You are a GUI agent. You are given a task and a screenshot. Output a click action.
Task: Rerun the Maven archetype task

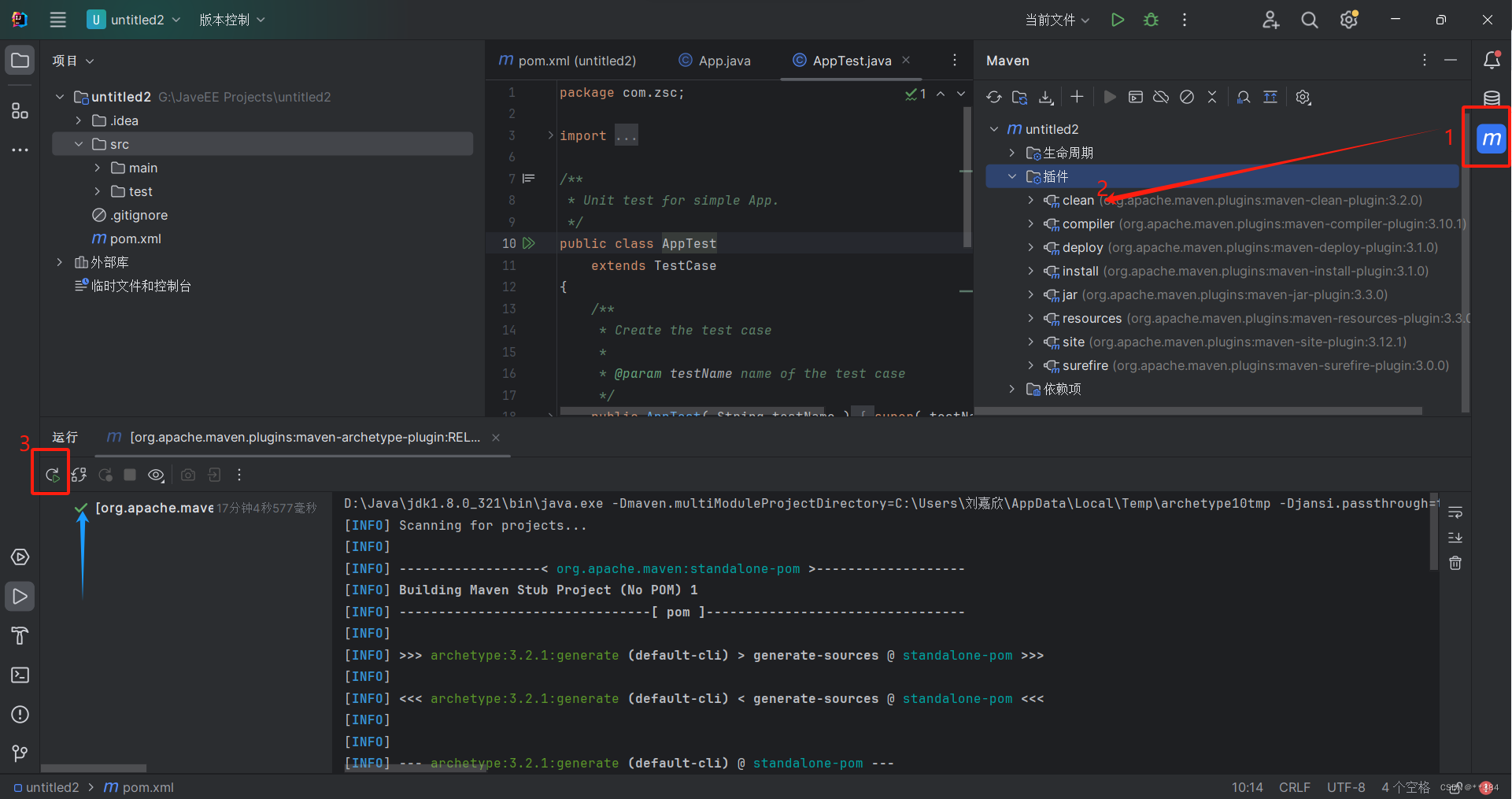(52, 475)
